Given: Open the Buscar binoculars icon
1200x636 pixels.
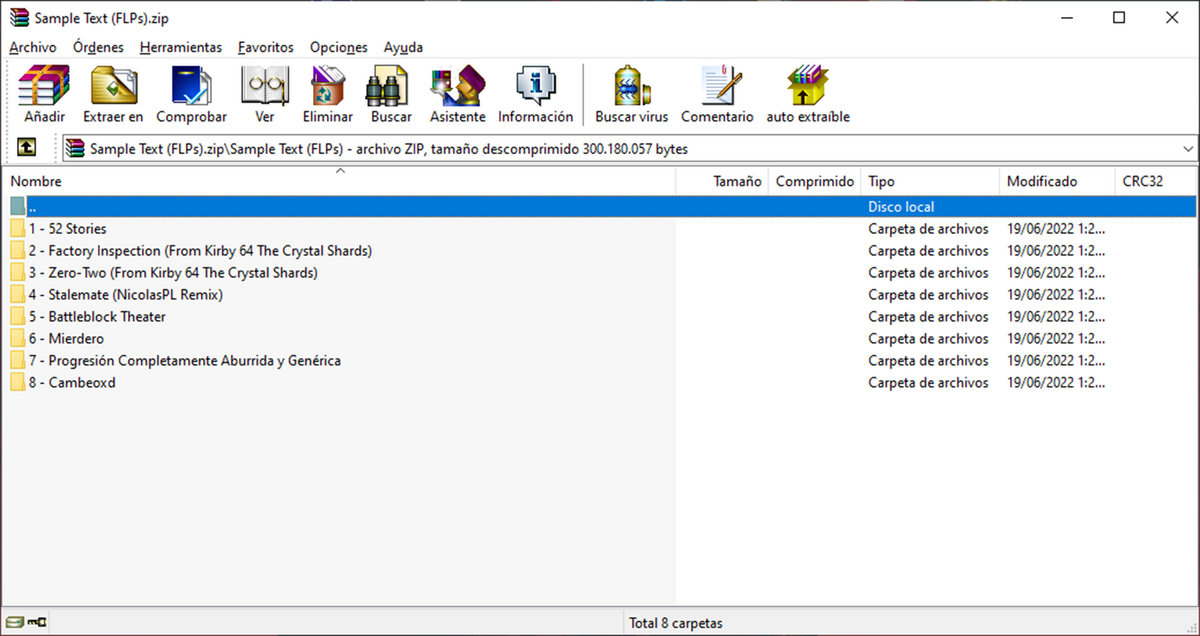Looking at the screenshot, I should click(x=391, y=94).
